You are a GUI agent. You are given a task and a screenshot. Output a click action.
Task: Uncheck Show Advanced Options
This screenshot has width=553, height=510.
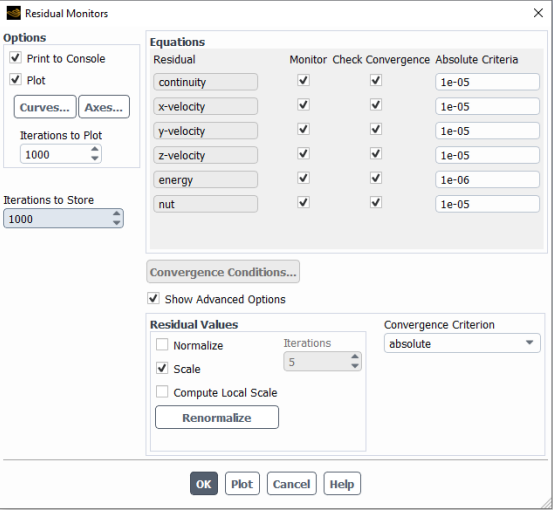[x=153, y=298]
